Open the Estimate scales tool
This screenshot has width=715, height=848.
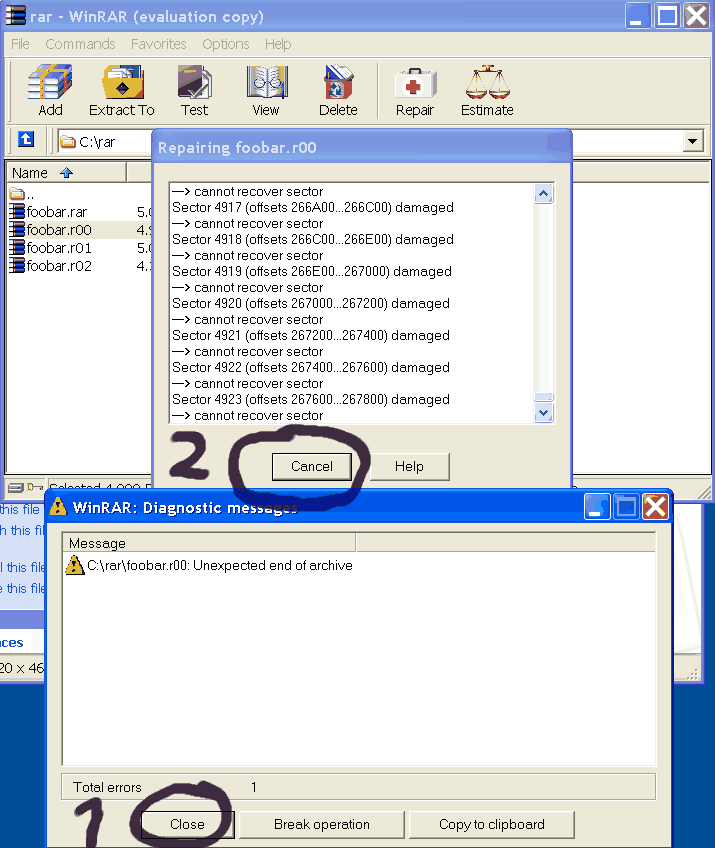click(487, 90)
